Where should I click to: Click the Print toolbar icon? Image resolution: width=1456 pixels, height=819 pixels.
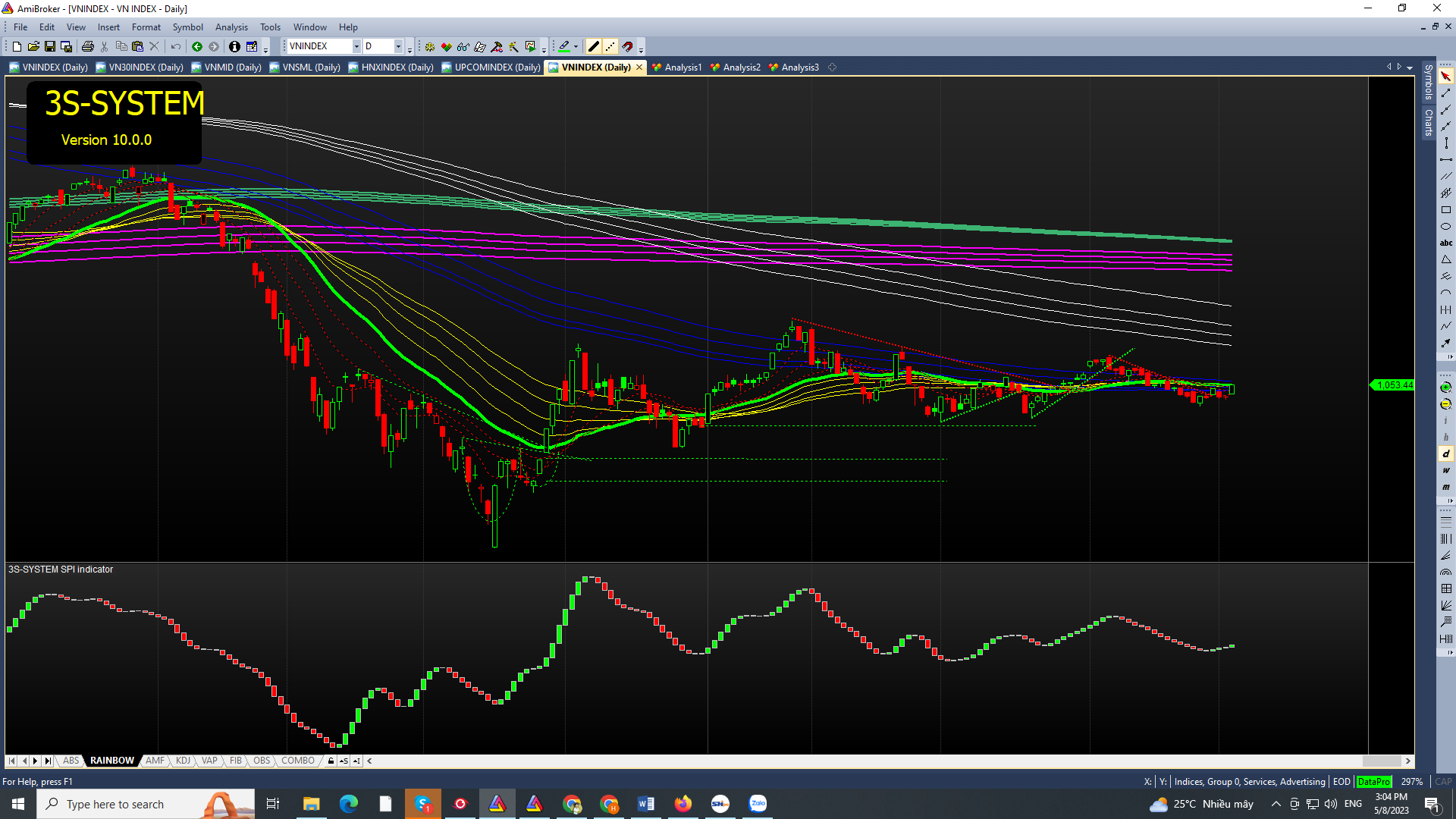tap(88, 47)
